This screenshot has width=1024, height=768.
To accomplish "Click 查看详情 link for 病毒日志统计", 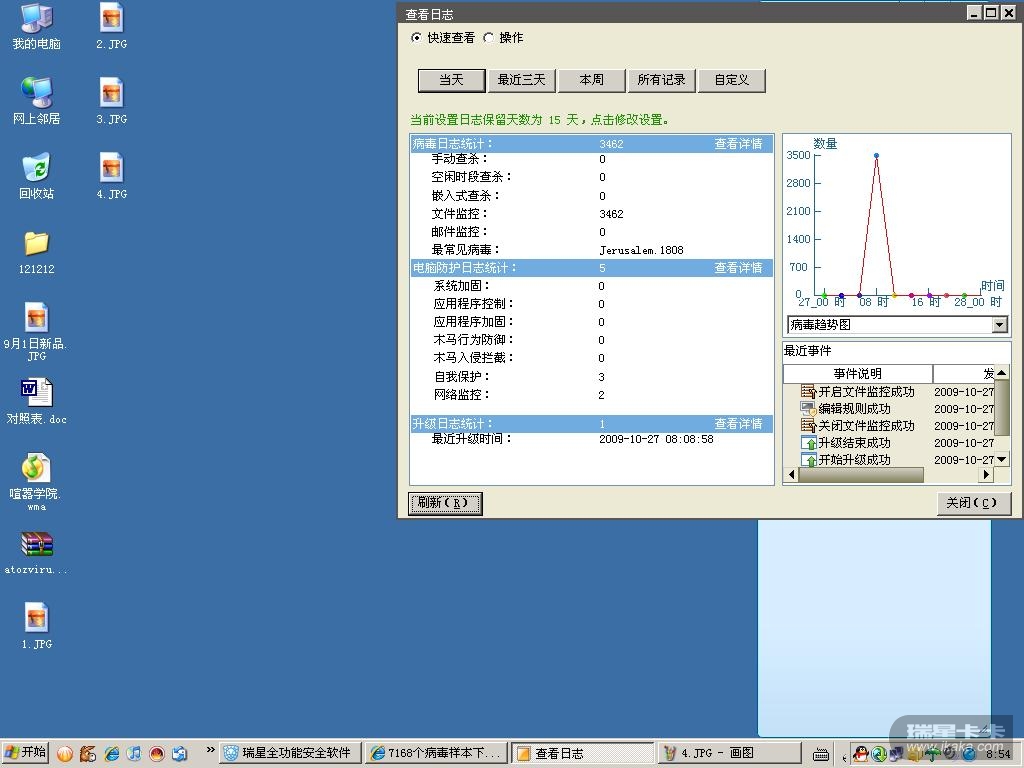I will click(738, 144).
